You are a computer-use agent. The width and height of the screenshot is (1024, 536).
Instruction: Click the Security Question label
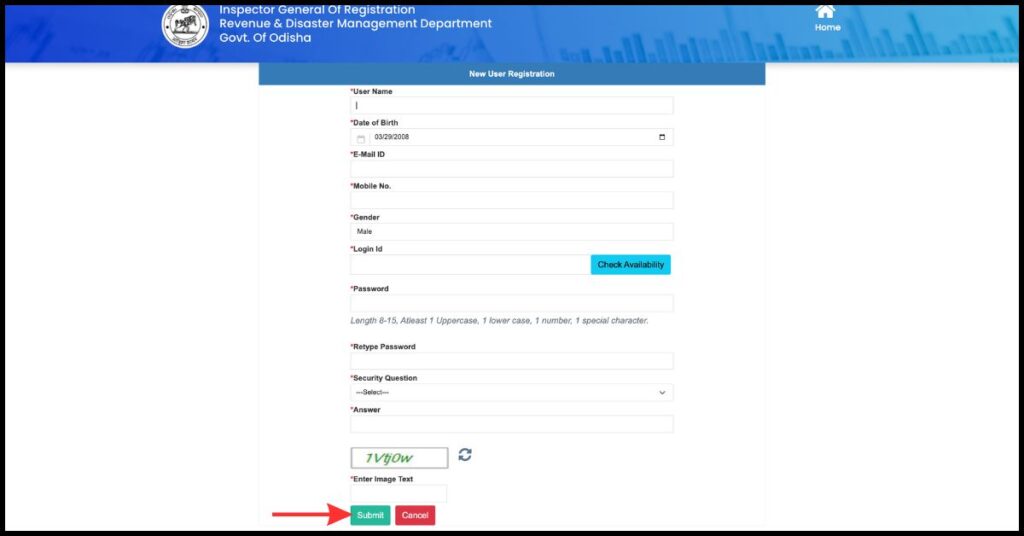click(384, 378)
